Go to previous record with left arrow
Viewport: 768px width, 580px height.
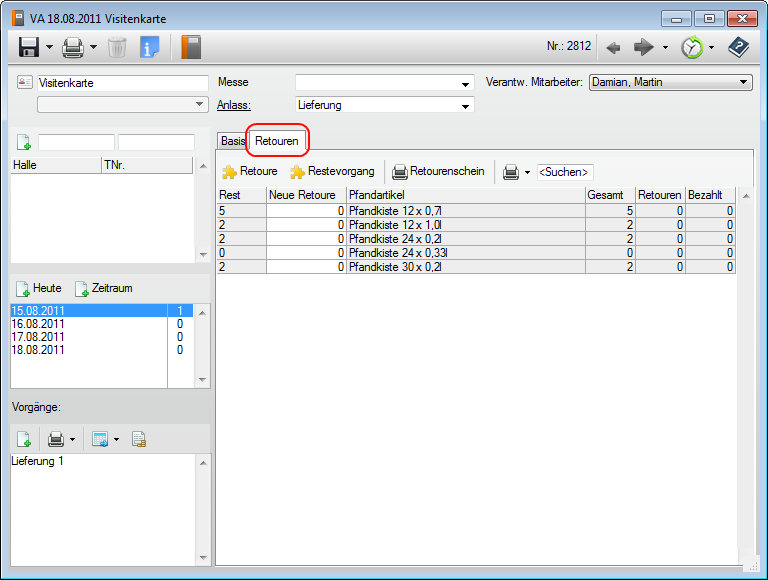coord(614,47)
